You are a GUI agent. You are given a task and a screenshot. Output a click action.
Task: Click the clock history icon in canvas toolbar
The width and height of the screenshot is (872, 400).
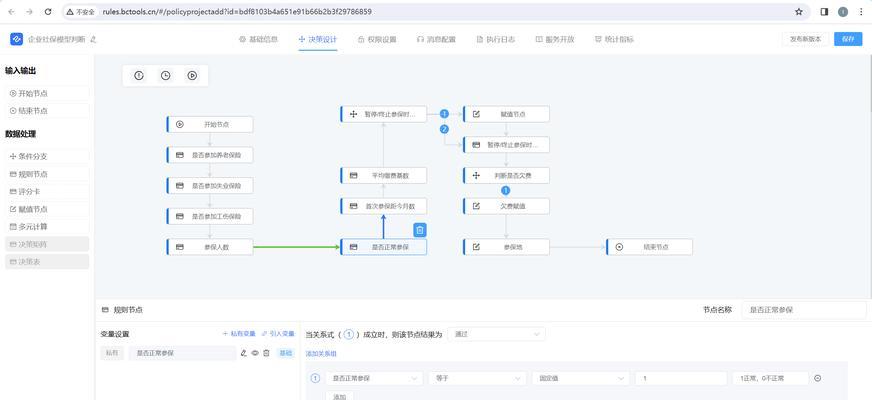[x=166, y=76]
